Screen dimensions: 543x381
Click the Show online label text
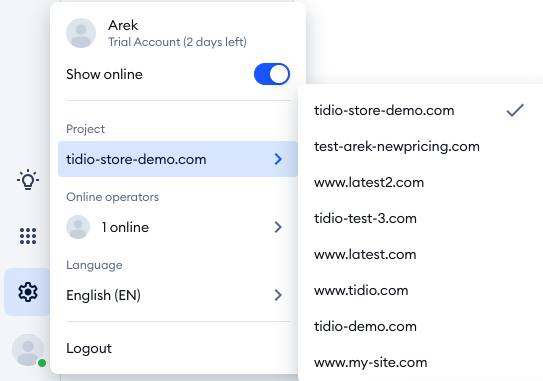[104, 74]
